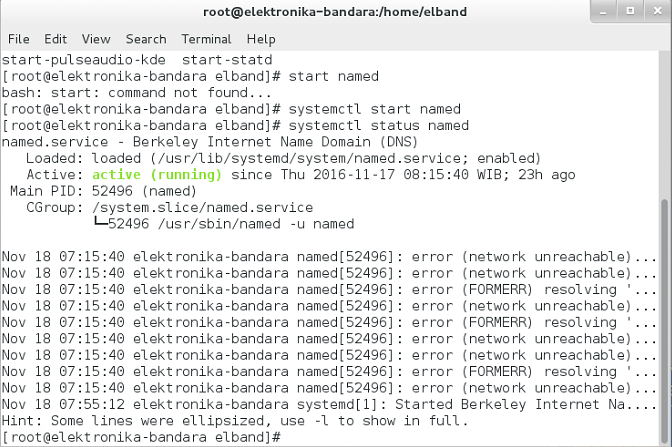Open the View menu
The image size is (672, 447).
tap(96, 39)
